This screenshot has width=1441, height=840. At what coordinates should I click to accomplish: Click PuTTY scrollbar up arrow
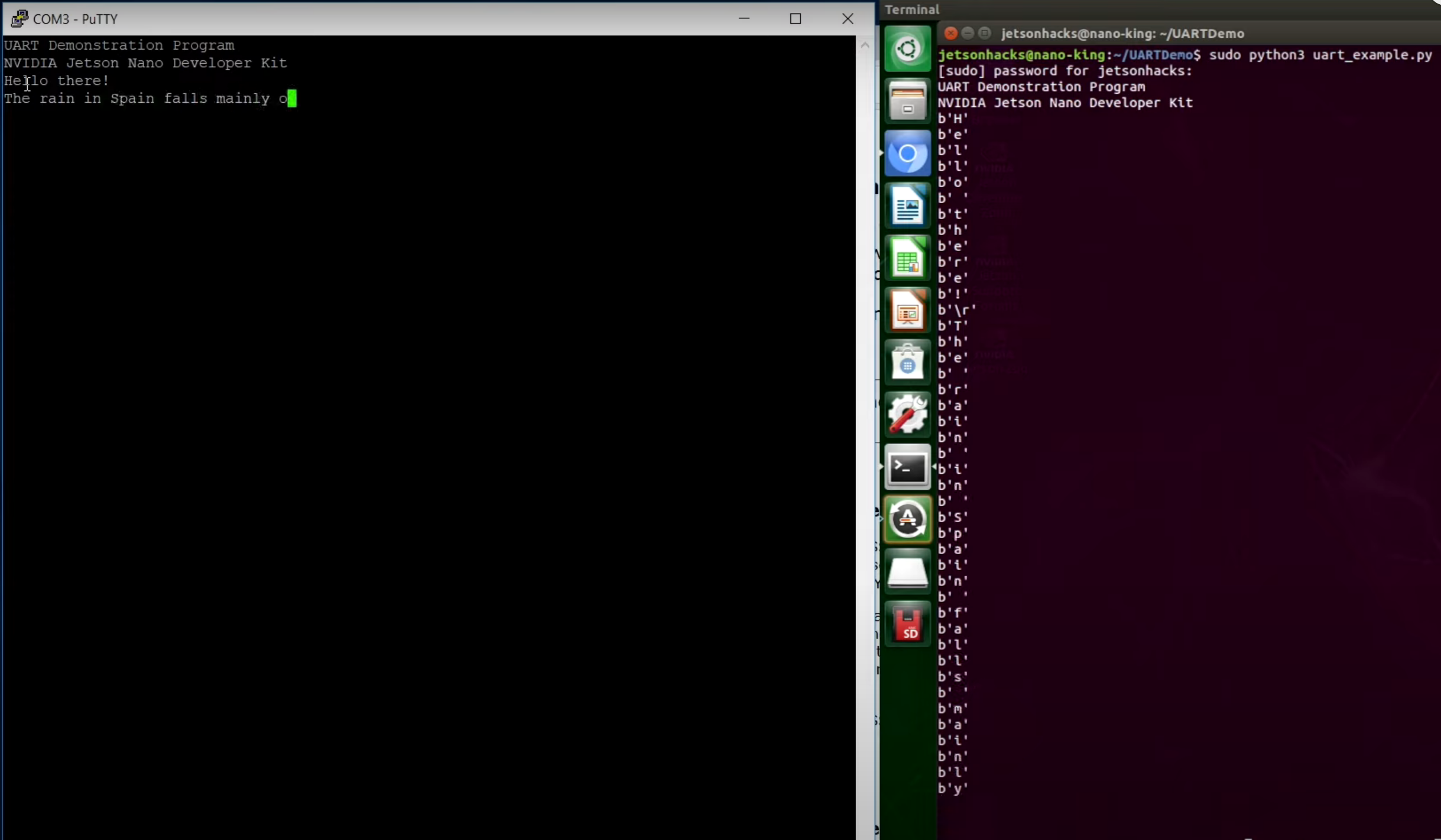coord(865,45)
